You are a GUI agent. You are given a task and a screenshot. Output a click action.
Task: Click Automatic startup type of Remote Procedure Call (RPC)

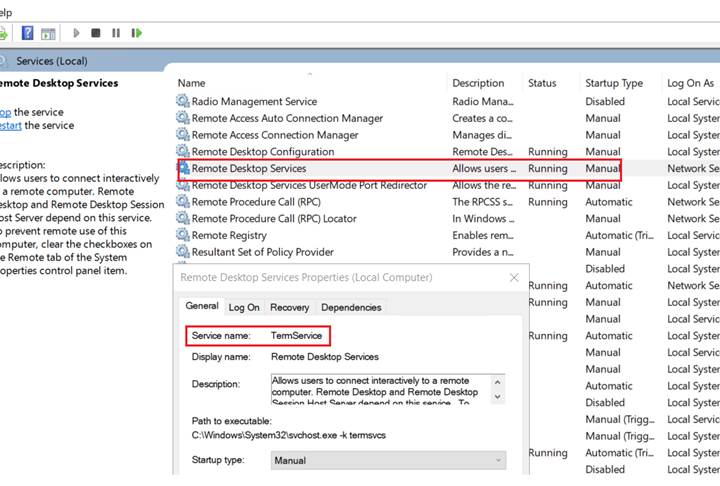point(608,202)
